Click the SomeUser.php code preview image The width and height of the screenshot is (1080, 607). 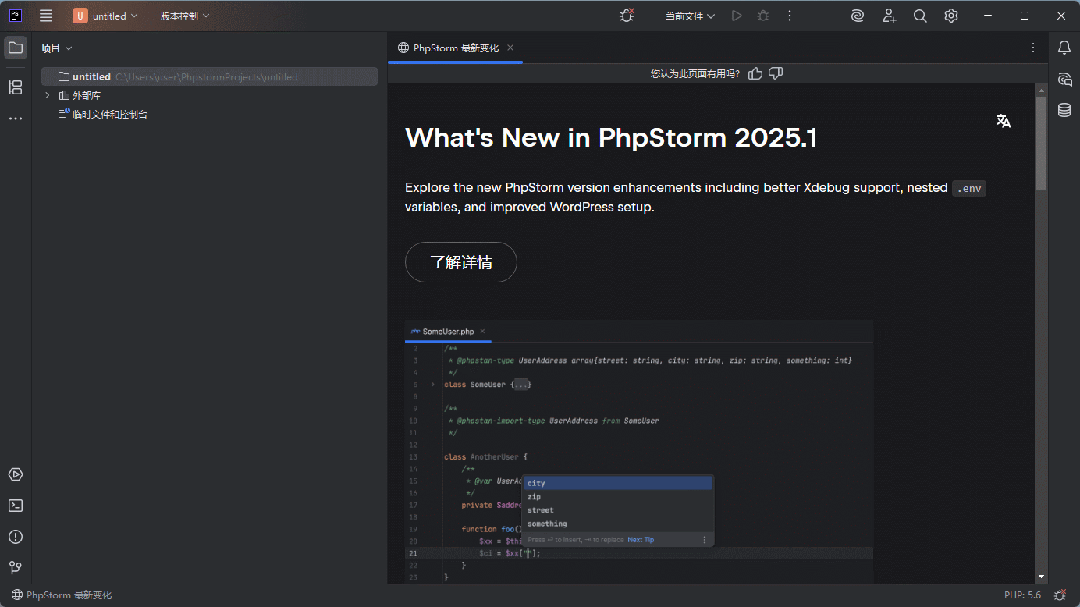tap(638, 451)
